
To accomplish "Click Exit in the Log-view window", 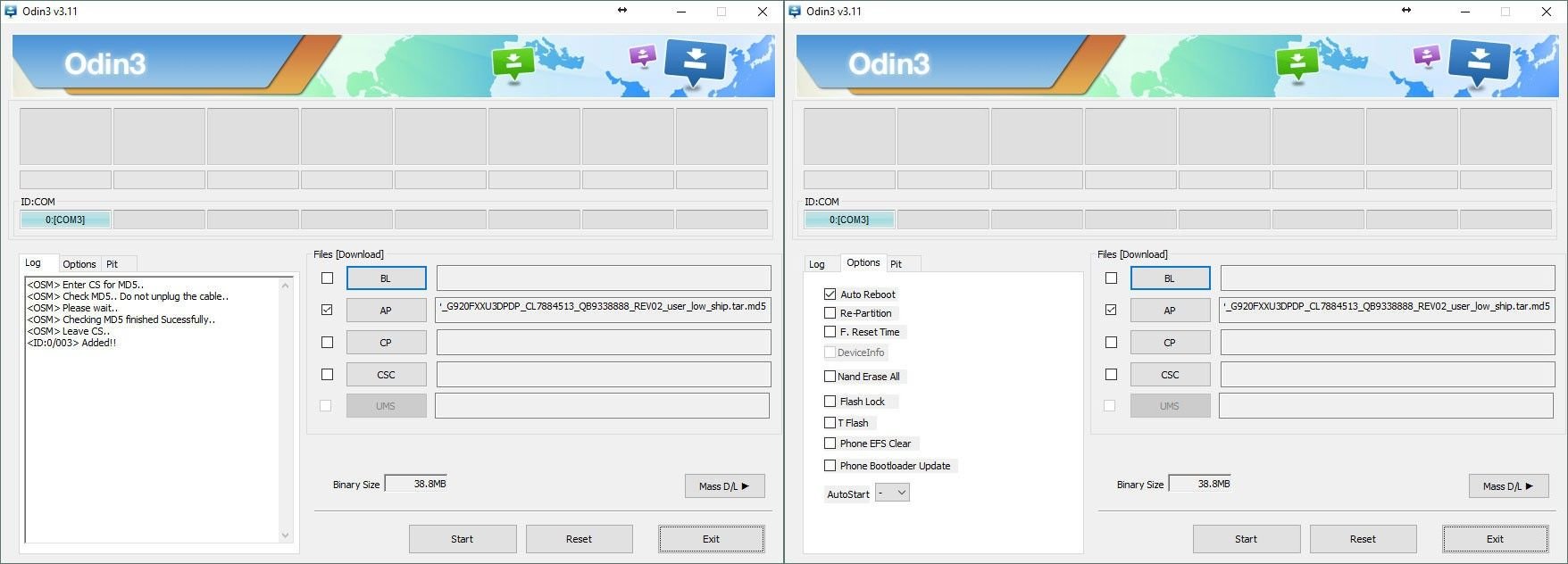I will 712,539.
